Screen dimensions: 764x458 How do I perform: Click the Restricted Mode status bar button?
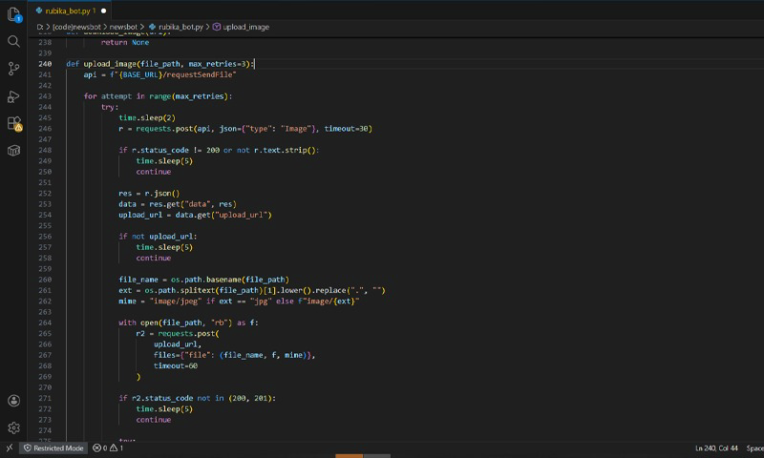(x=53, y=448)
